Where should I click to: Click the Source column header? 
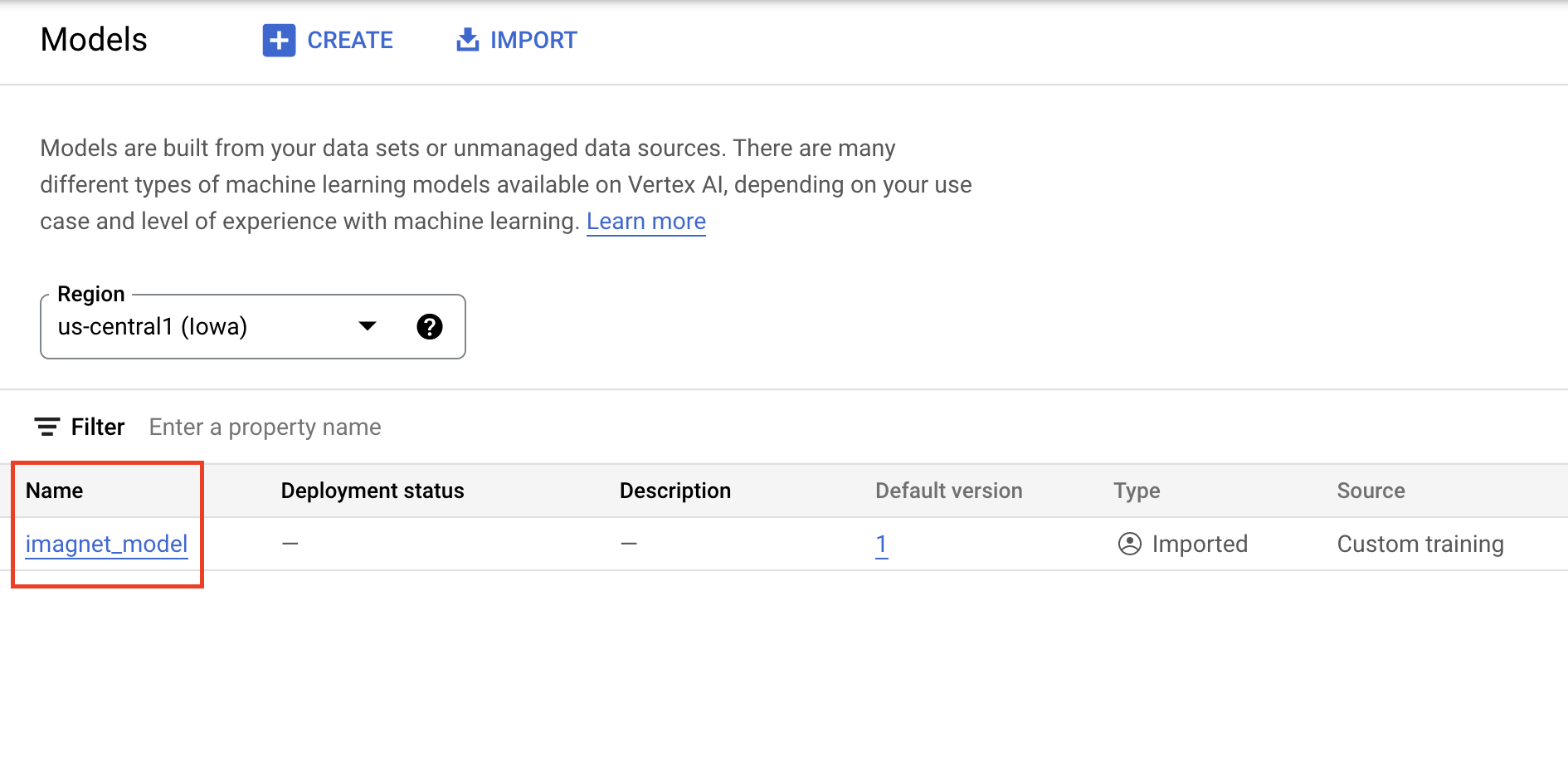1371,491
